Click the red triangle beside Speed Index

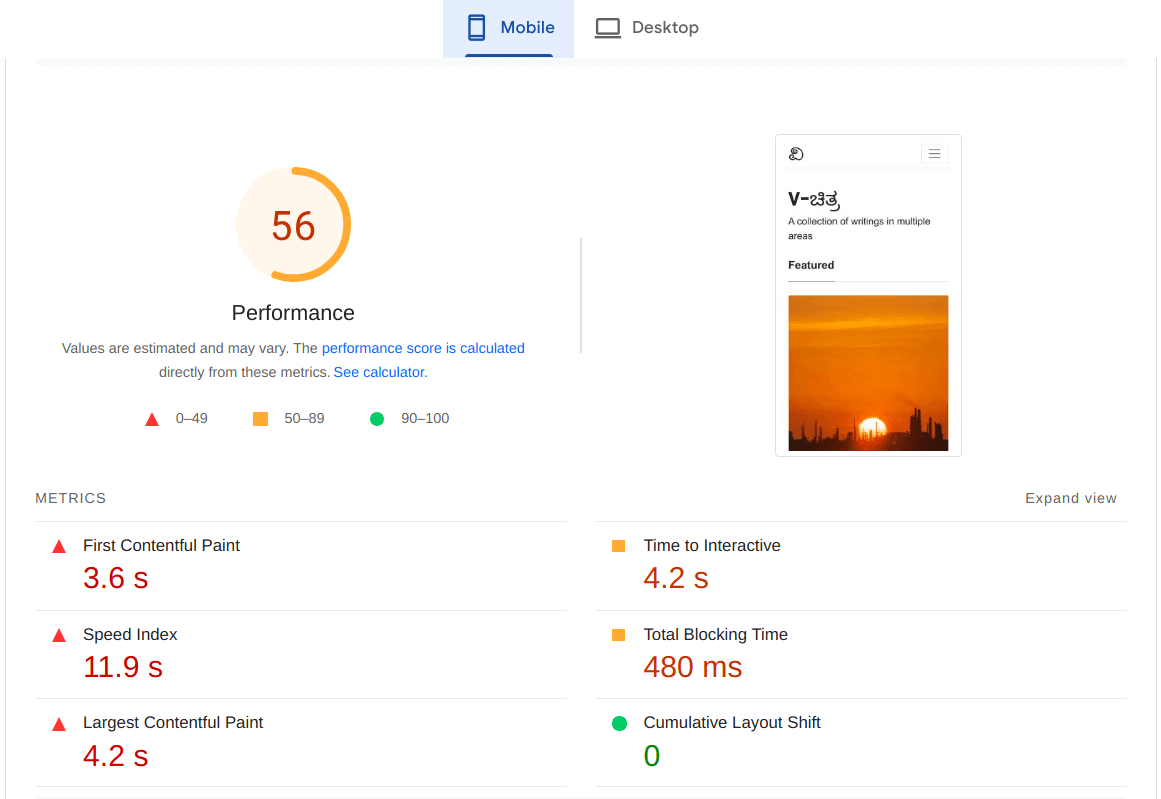59,634
